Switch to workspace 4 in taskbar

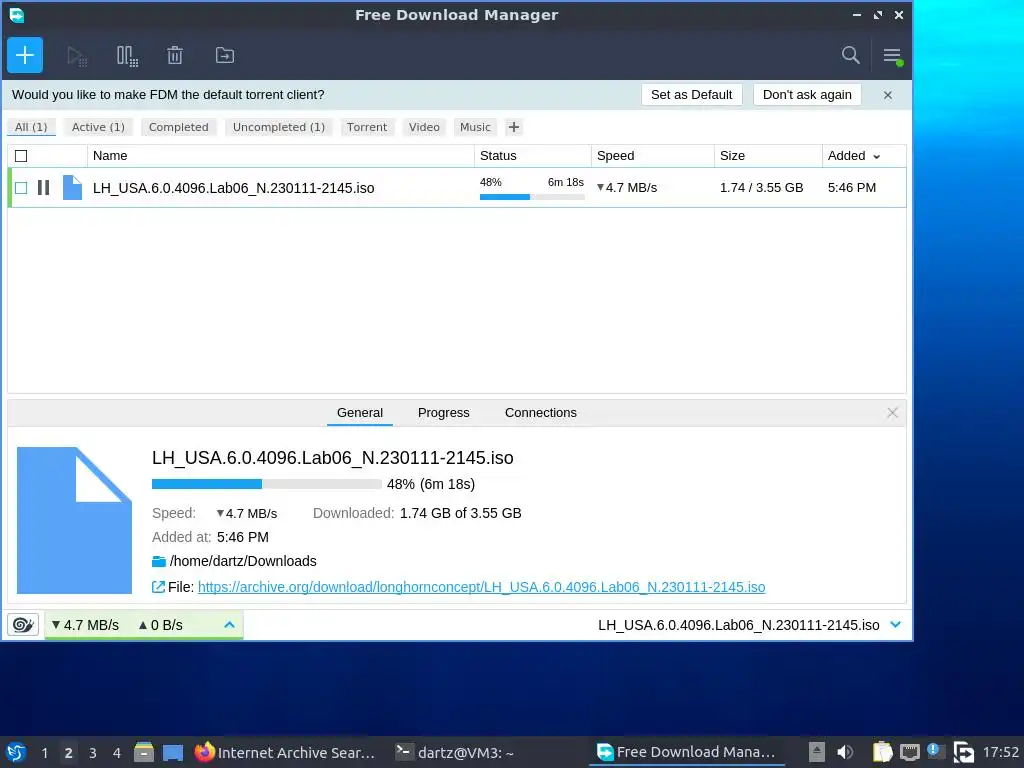point(117,753)
